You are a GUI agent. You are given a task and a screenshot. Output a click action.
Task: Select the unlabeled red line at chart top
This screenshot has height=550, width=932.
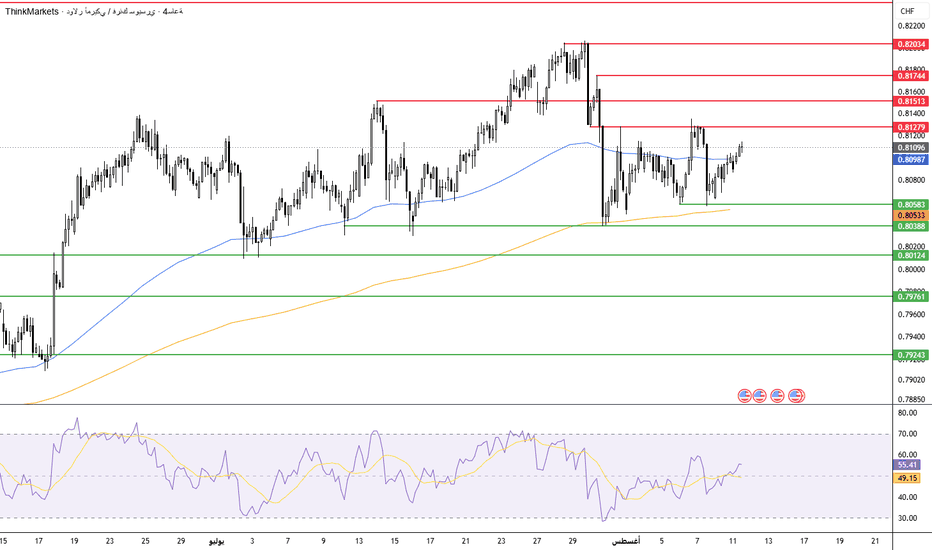[446, 2]
